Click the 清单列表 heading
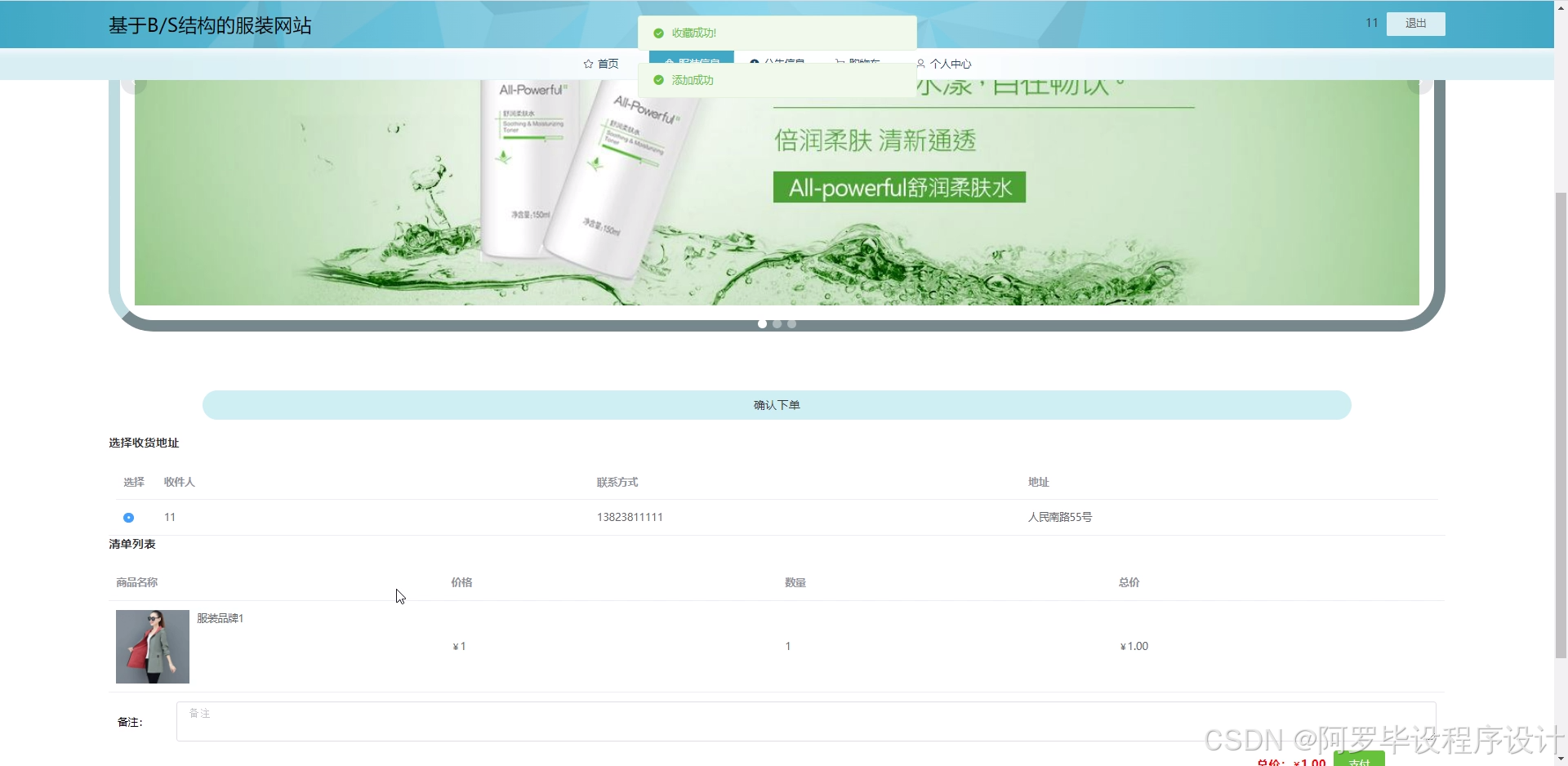Image resolution: width=1568 pixels, height=766 pixels. (132, 544)
